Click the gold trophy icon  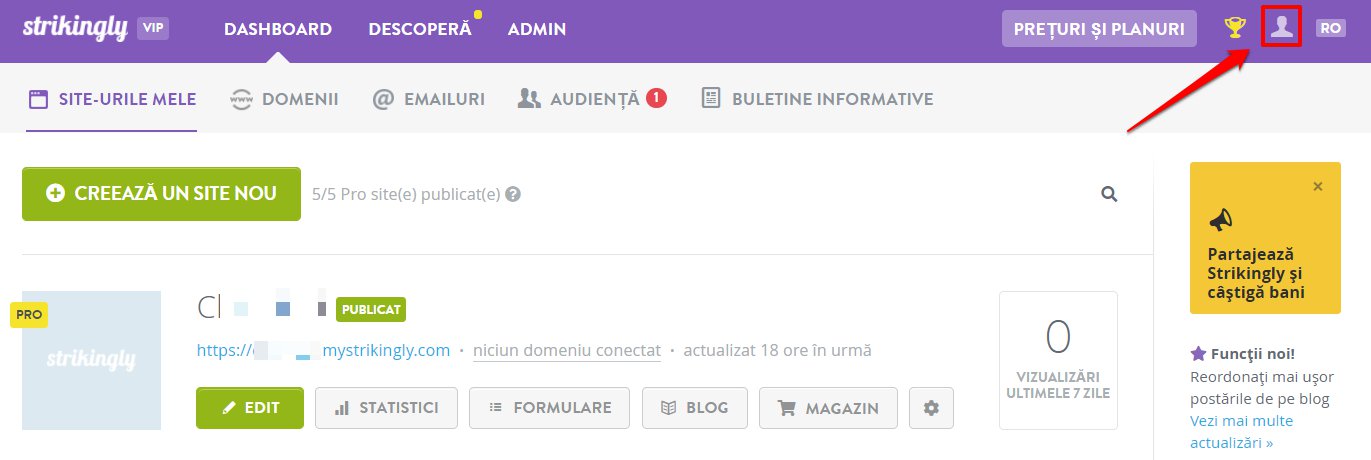coord(1236,28)
